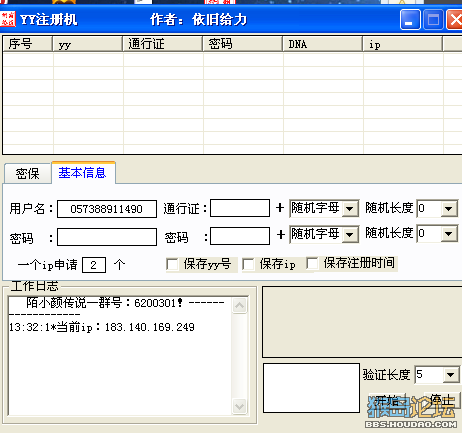This screenshot has width=462, height=433.
Task: Click the 停止 button
Action: point(442,400)
